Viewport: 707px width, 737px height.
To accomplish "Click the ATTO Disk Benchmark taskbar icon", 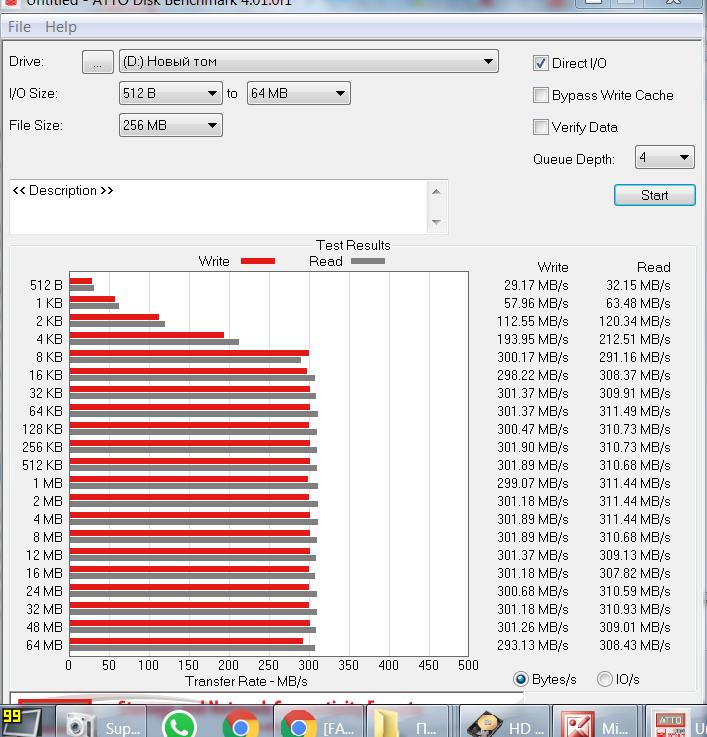I will (x=676, y=723).
